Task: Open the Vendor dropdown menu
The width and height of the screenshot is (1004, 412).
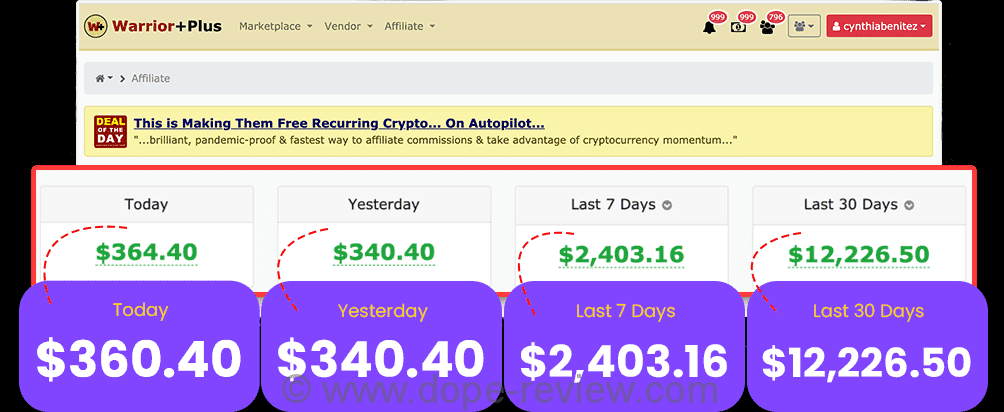Action: pyautogui.click(x=348, y=27)
